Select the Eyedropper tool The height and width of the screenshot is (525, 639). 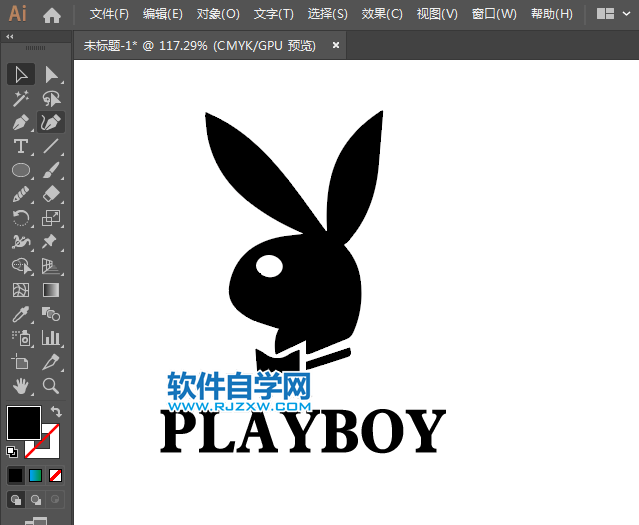[21, 314]
